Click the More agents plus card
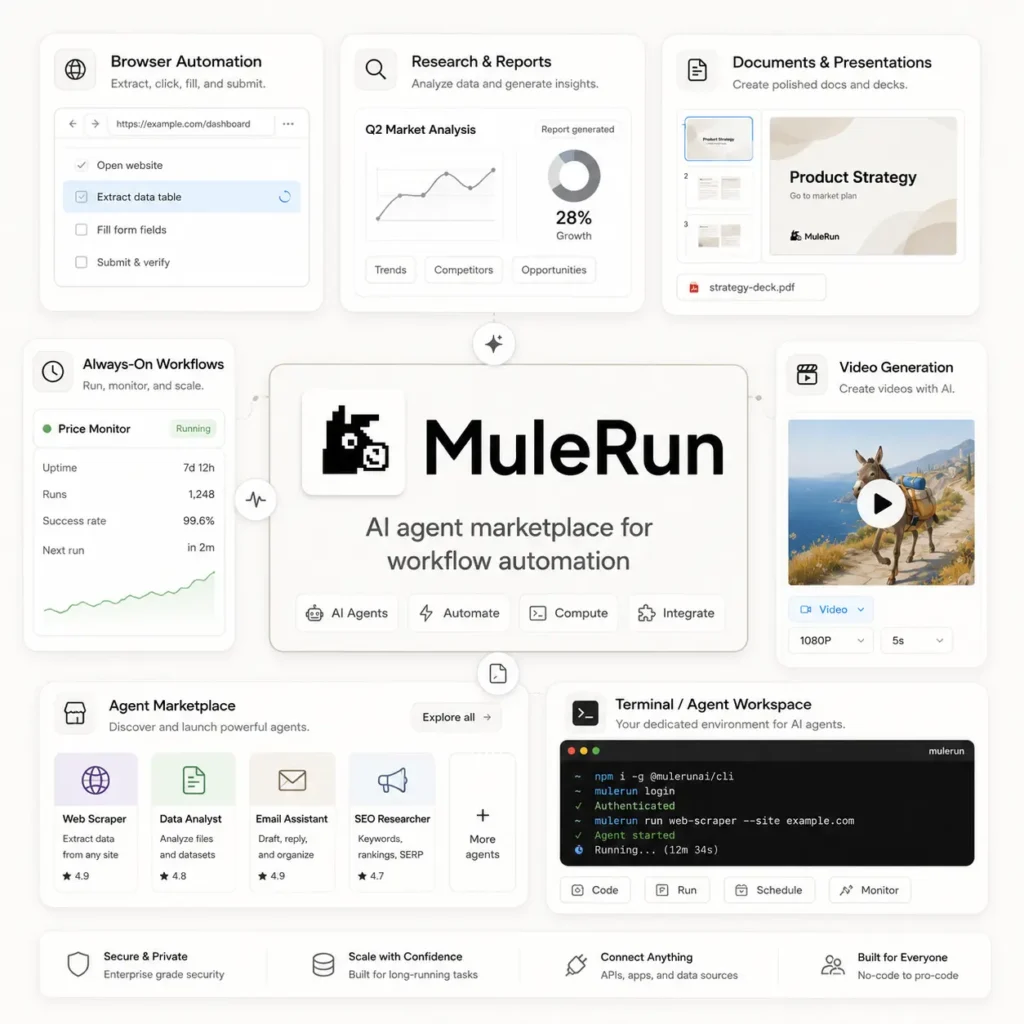Screen dimensions: 1024x1024 point(483,822)
